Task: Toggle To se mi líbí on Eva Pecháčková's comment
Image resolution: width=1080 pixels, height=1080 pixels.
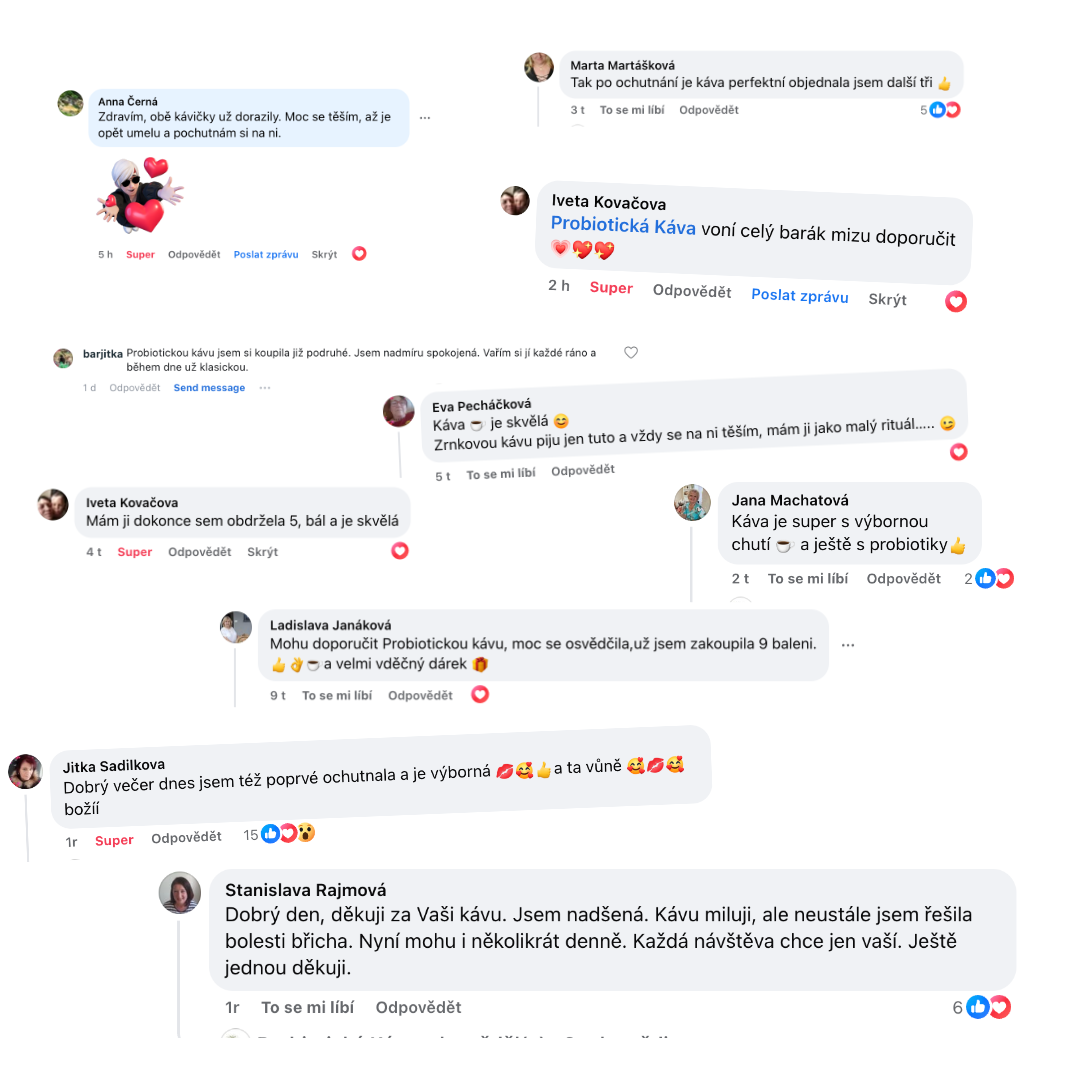Action: pyautogui.click(x=501, y=474)
